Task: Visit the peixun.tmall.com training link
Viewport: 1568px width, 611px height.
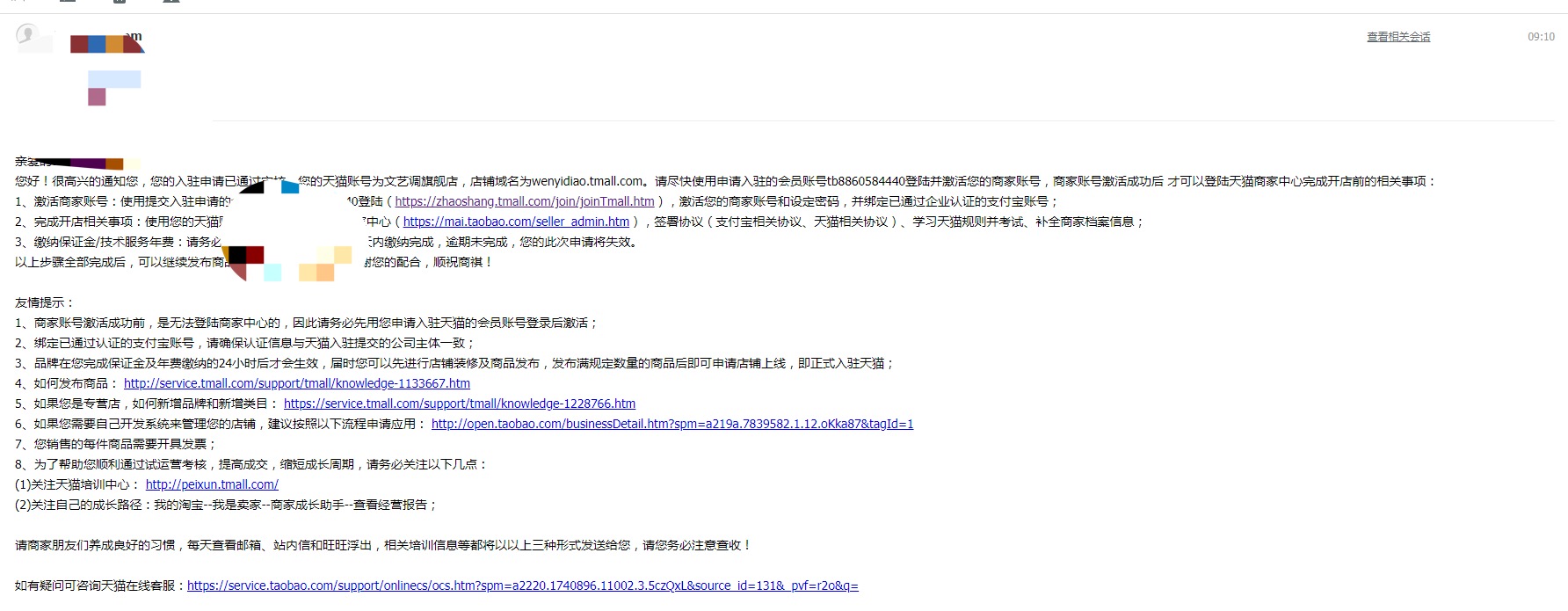Action: tap(212, 485)
